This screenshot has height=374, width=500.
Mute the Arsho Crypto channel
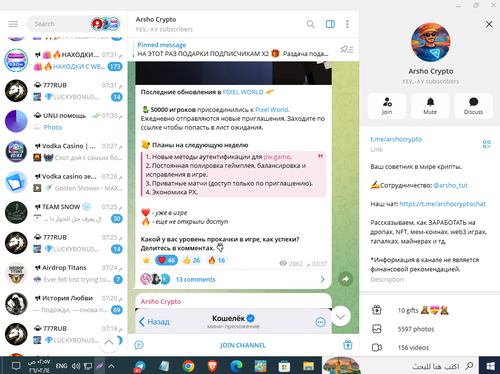[x=430, y=106]
